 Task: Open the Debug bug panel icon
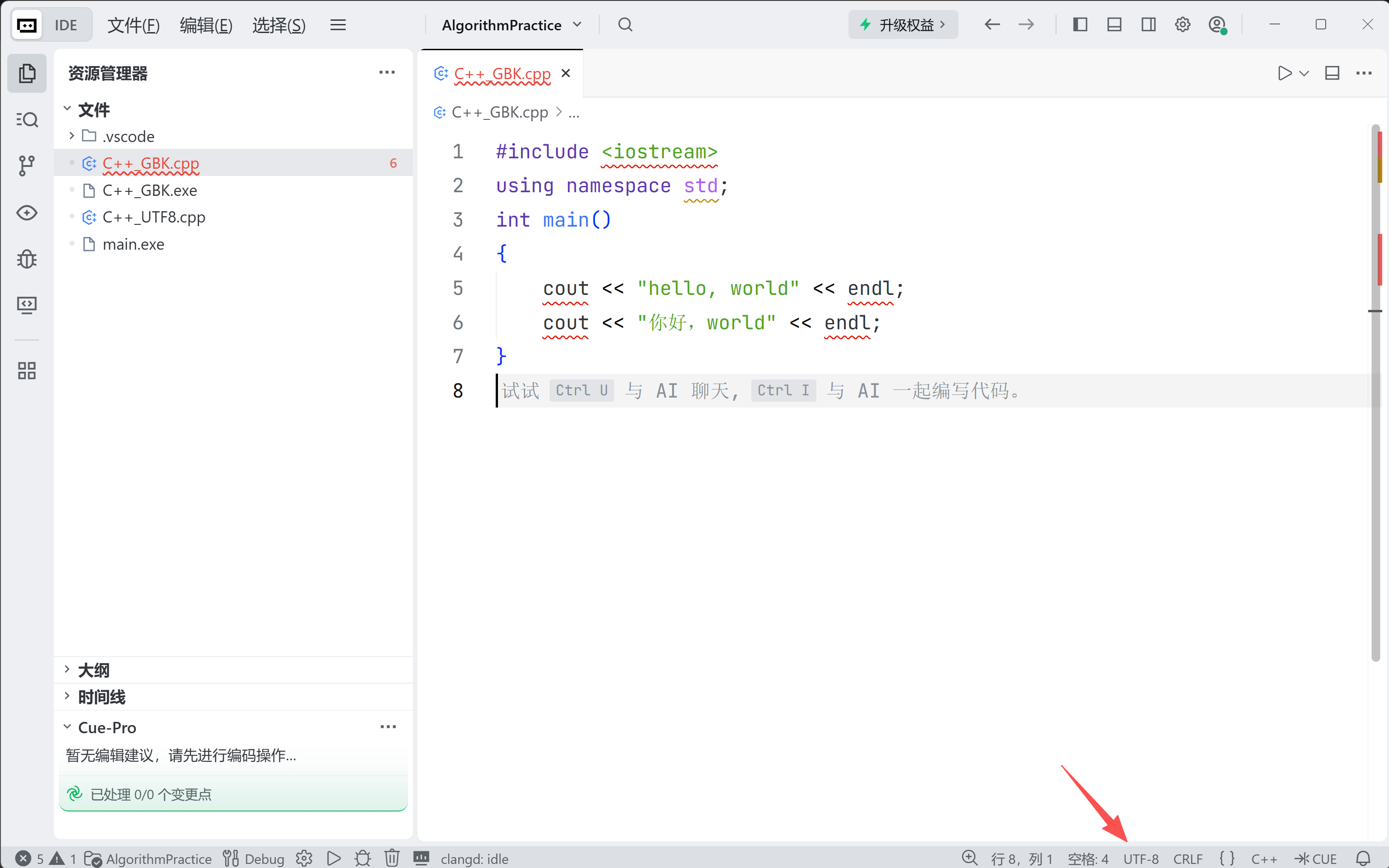27,260
